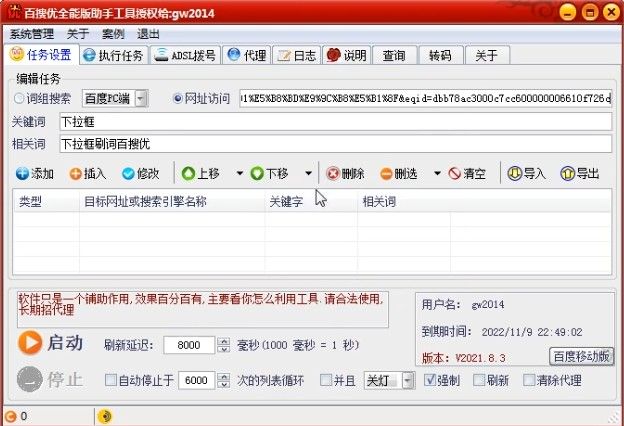Expand the 下移 dropdown arrow
624x426 pixels.
coord(308,173)
